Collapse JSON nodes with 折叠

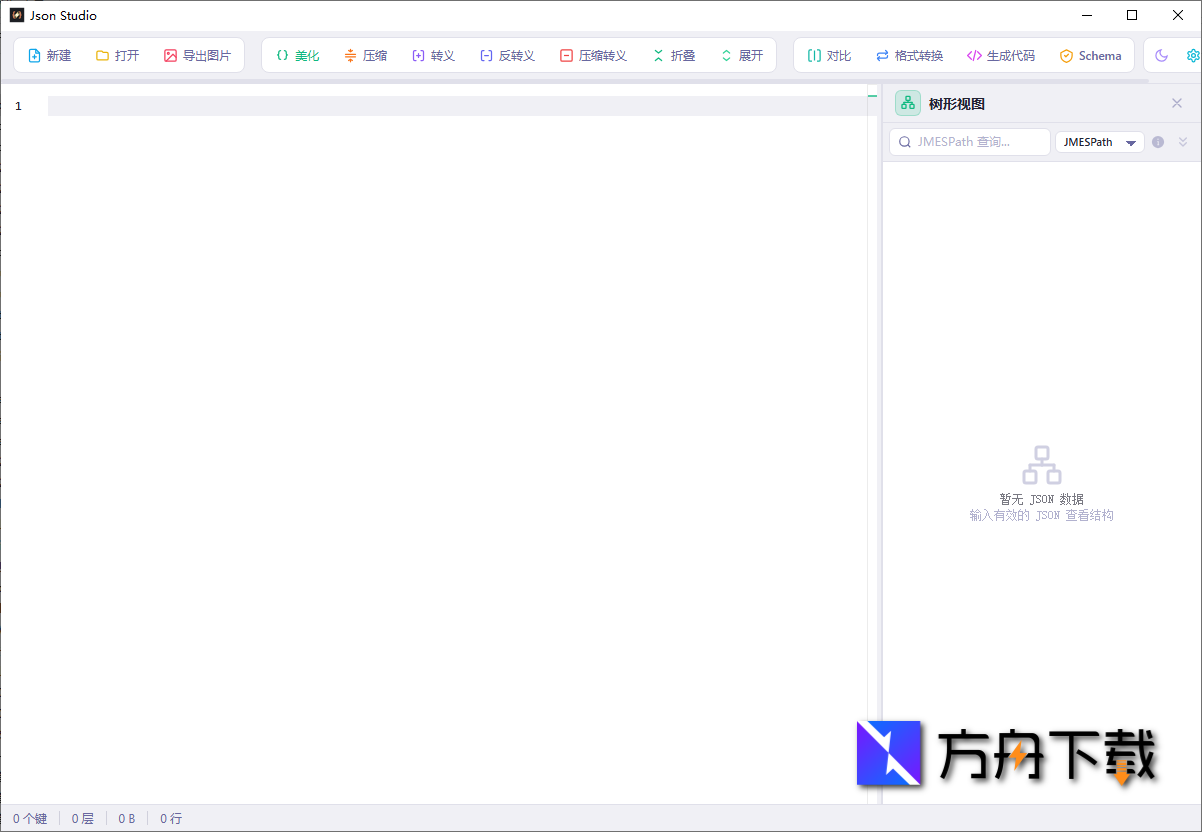click(673, 55)
